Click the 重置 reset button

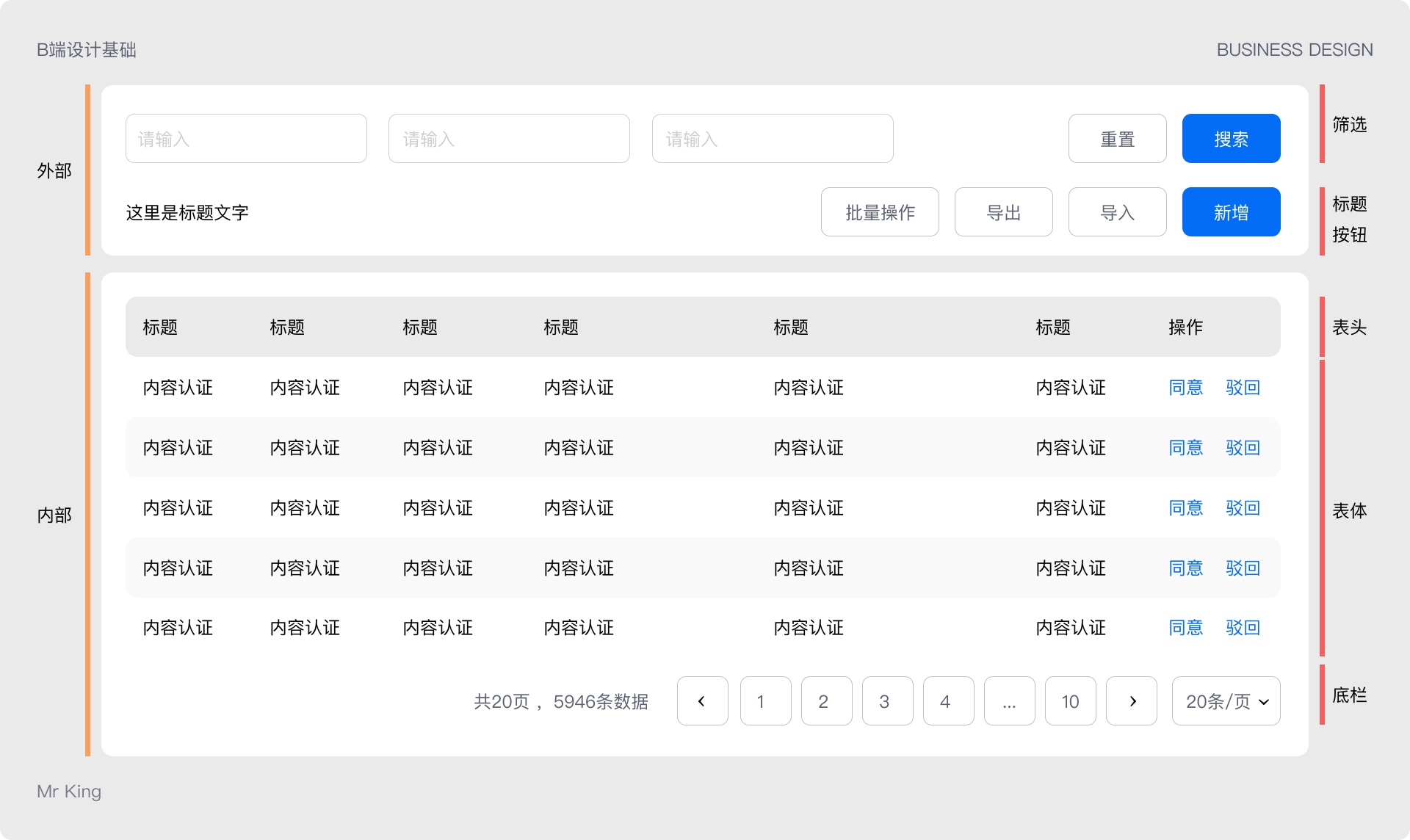pyautogui.click(x=1117, y=138)
